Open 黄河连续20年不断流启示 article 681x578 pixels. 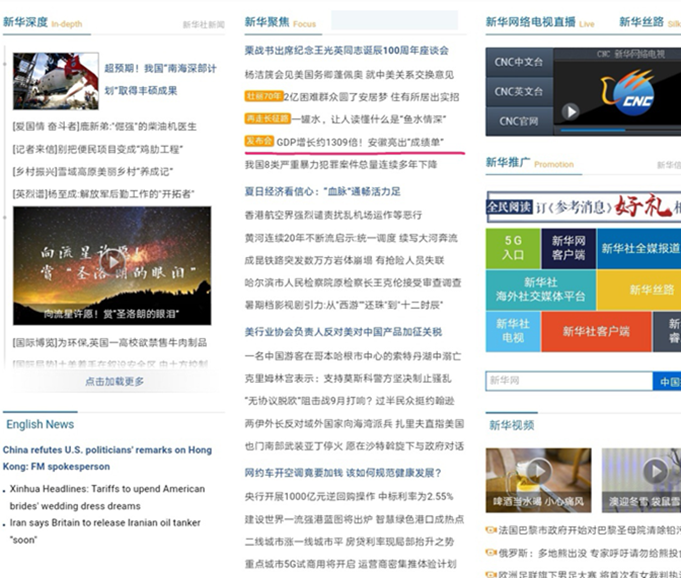(351, 238)
